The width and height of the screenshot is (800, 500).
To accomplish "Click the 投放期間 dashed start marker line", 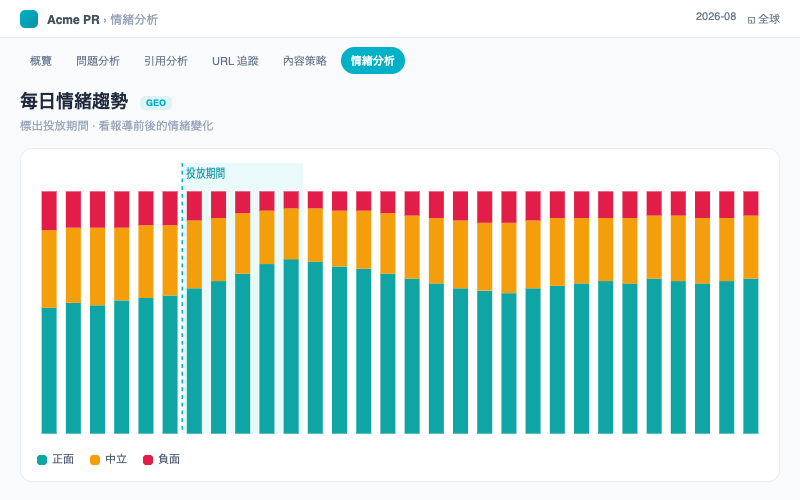I will pos(182,298).
